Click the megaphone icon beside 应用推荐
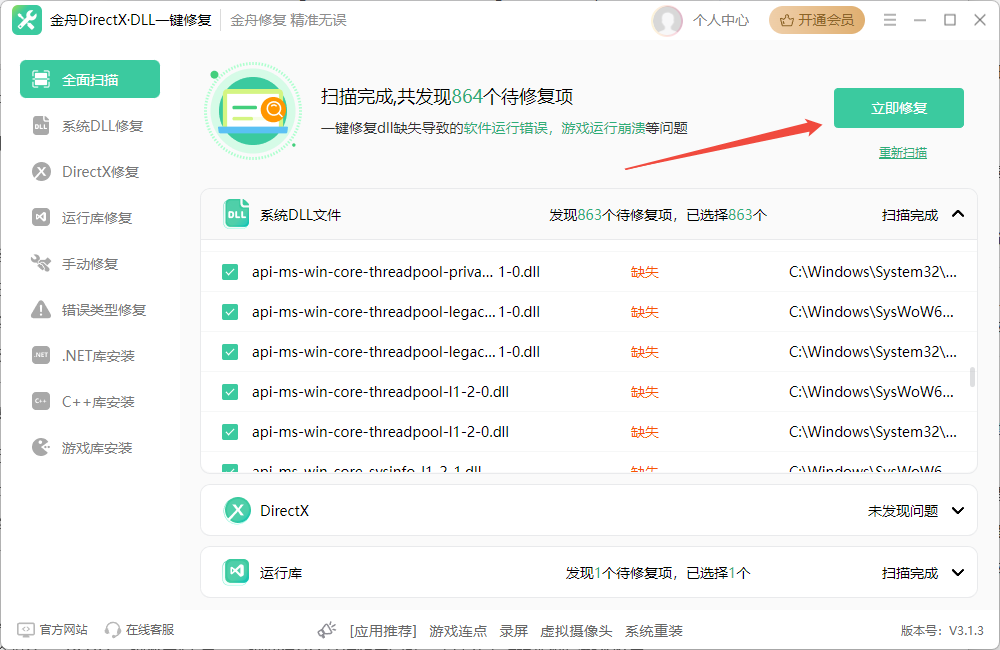 pos(327,630)
